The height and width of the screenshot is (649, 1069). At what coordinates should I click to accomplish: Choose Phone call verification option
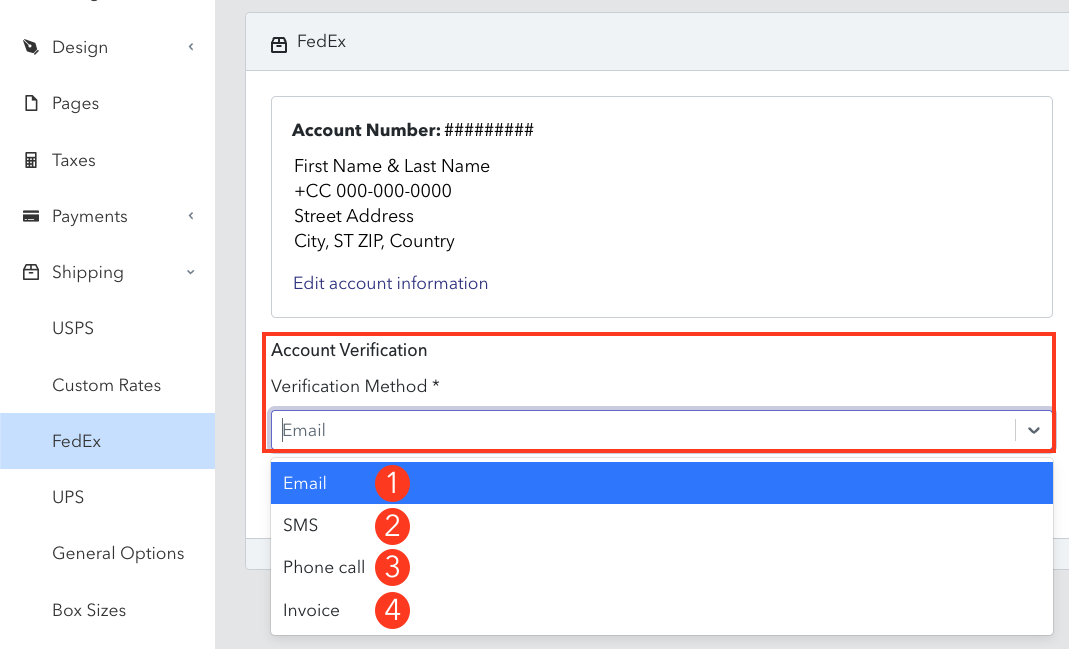click(x=661, y=567)
